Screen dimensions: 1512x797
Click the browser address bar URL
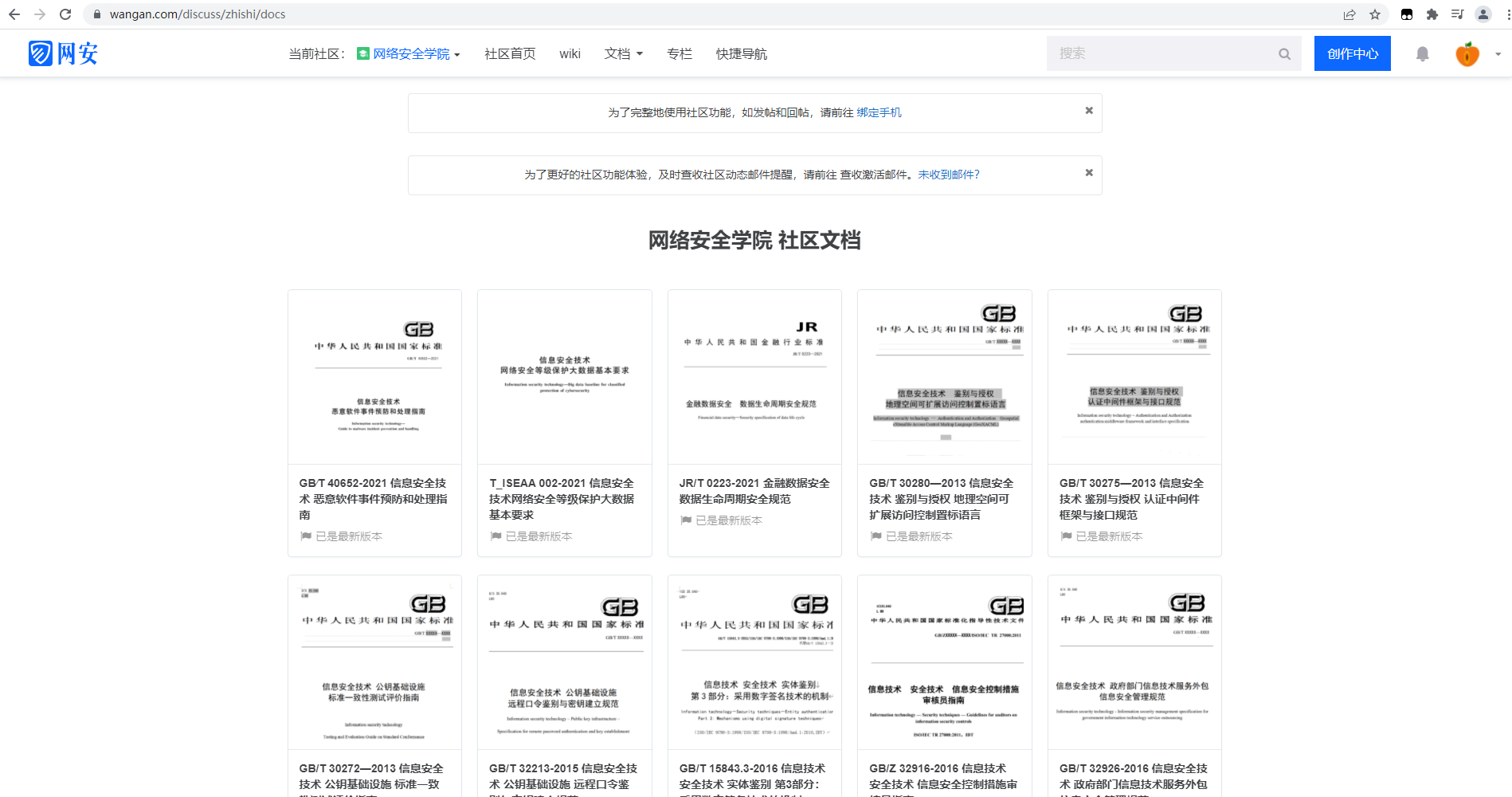(198, 14)
